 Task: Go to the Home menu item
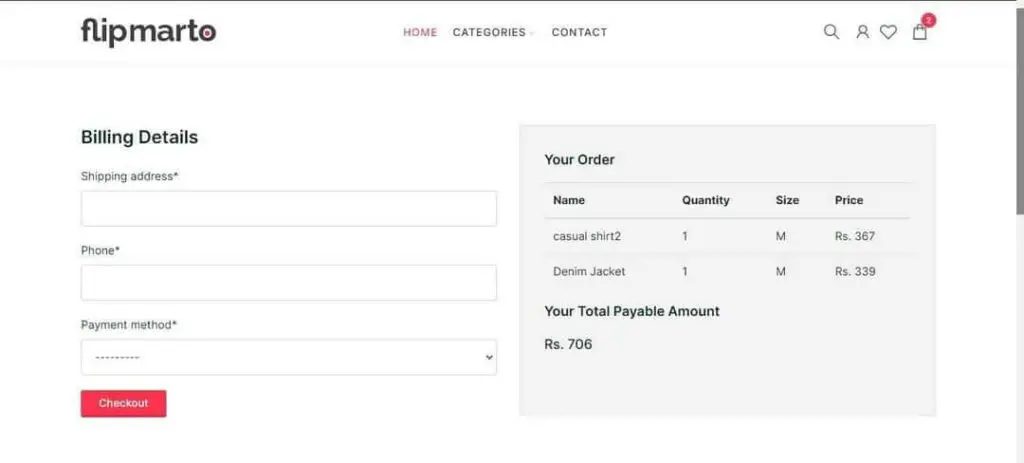pos(420,32)
